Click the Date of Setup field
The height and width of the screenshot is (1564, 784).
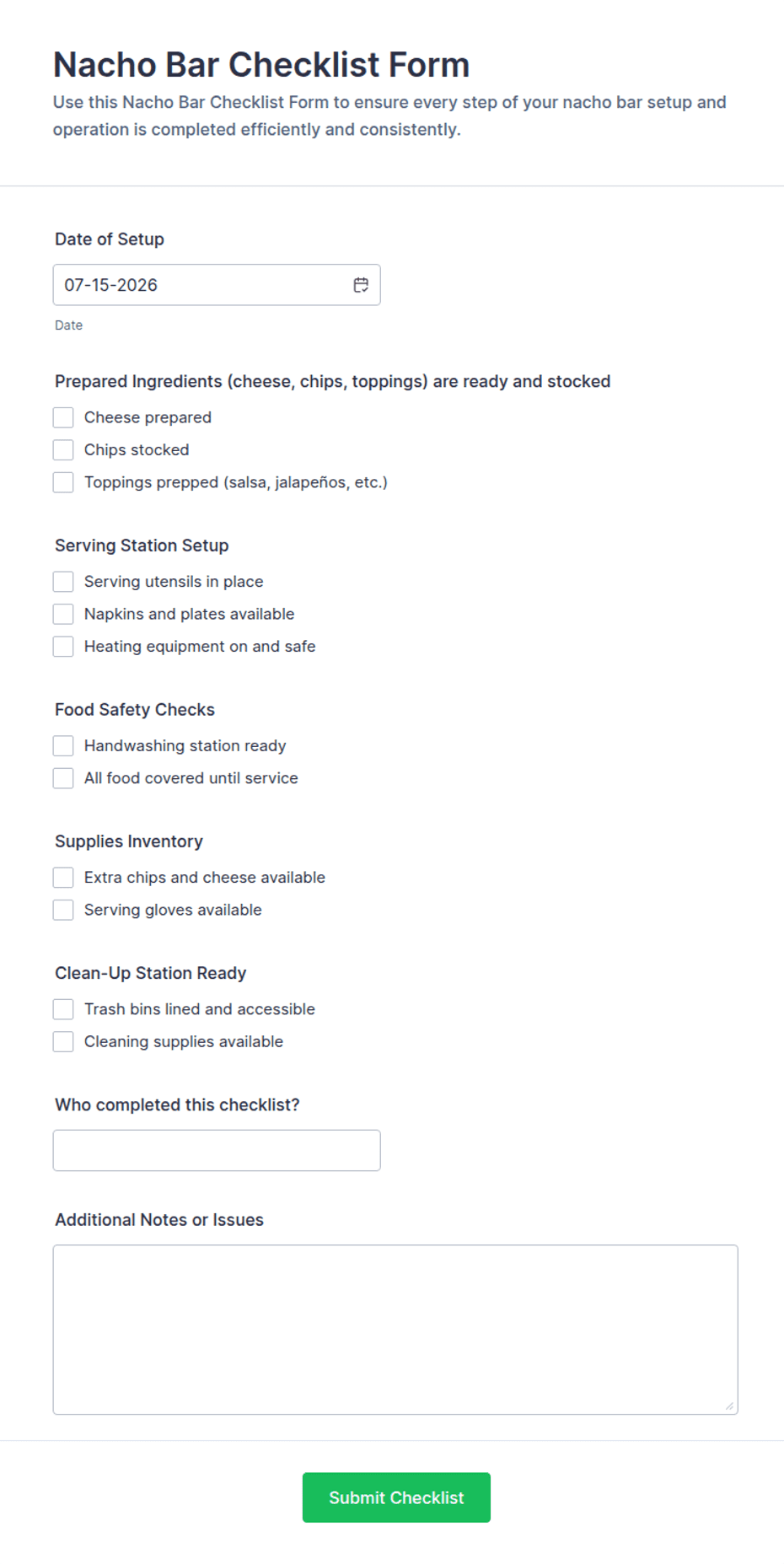coord(217,285)
